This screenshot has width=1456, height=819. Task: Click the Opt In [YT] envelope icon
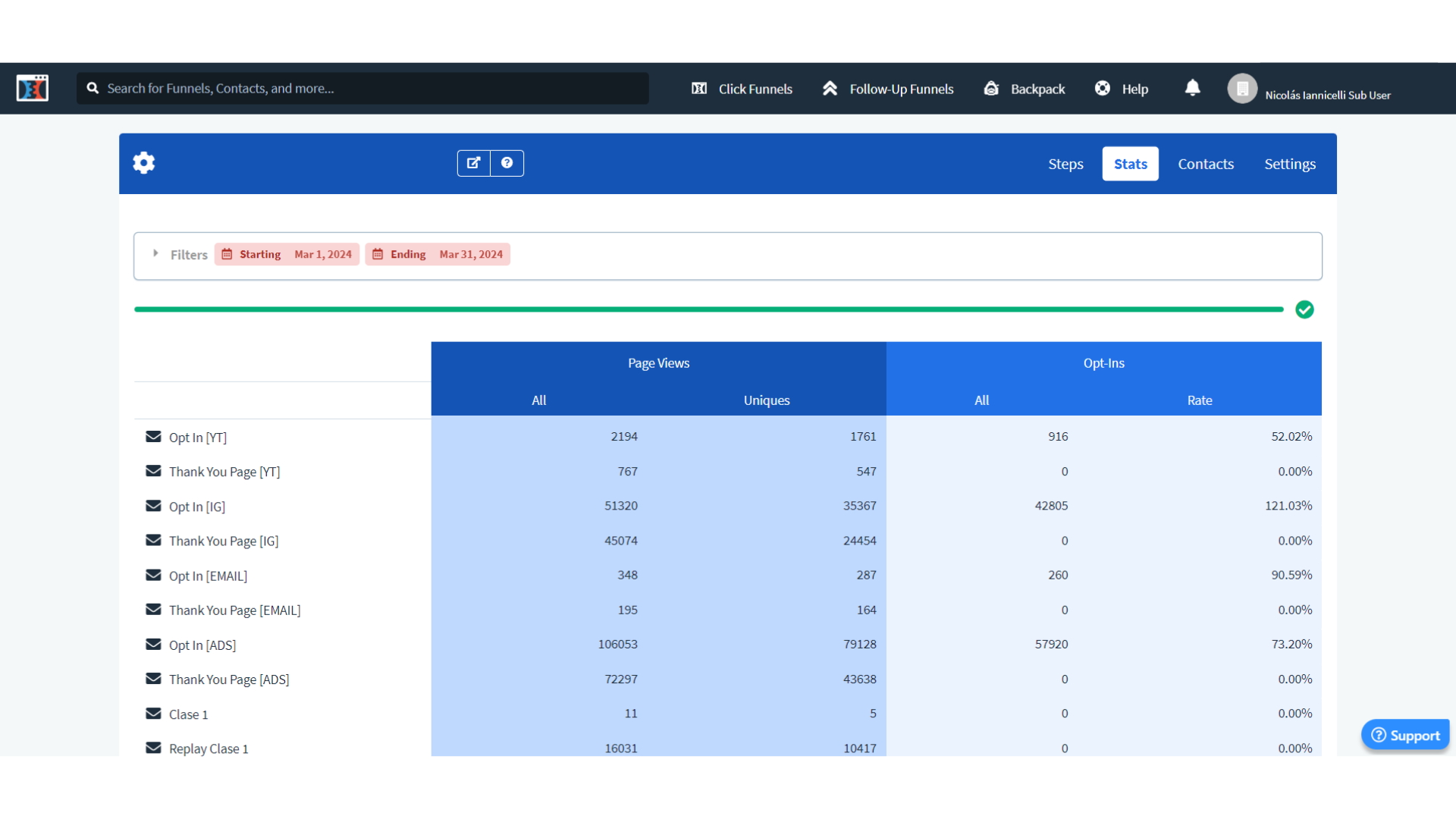(153, 437)
